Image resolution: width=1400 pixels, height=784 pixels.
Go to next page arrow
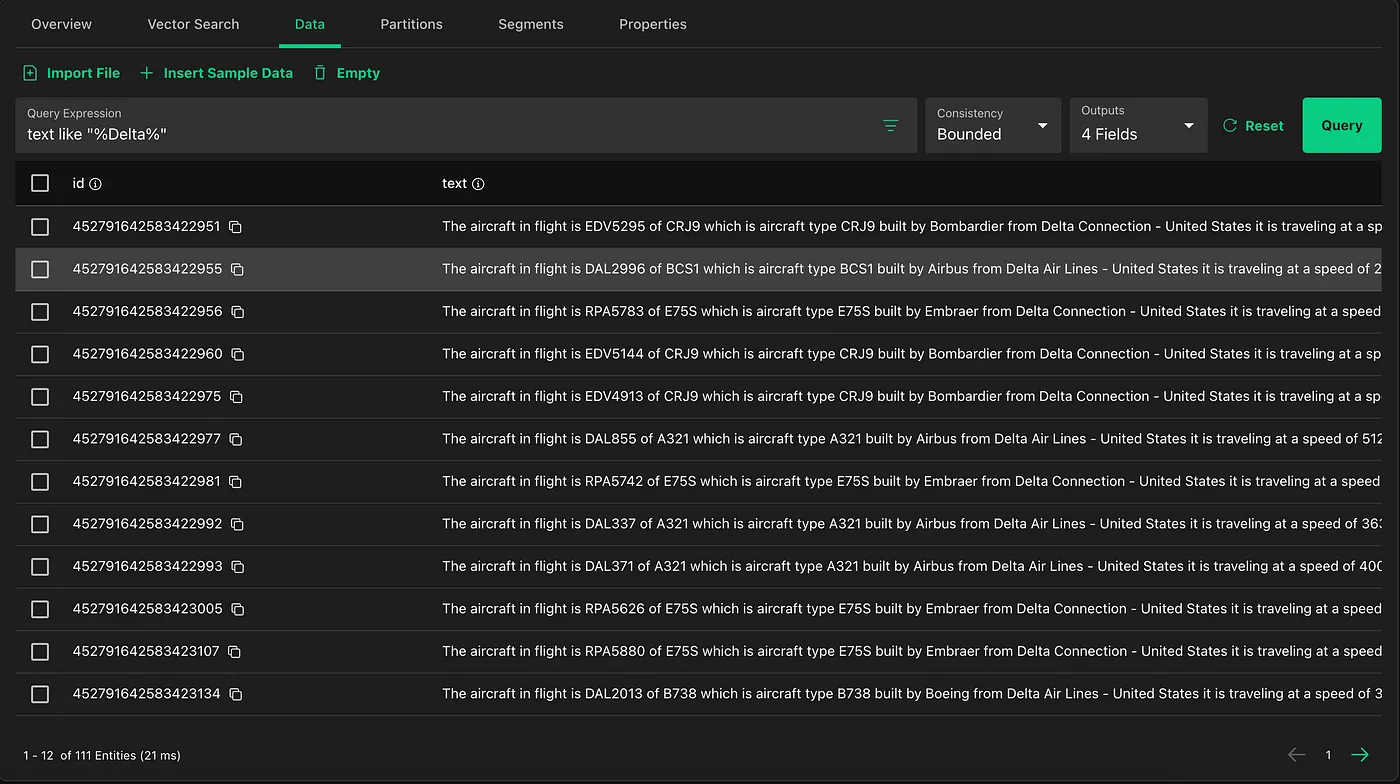point(1360,755)
